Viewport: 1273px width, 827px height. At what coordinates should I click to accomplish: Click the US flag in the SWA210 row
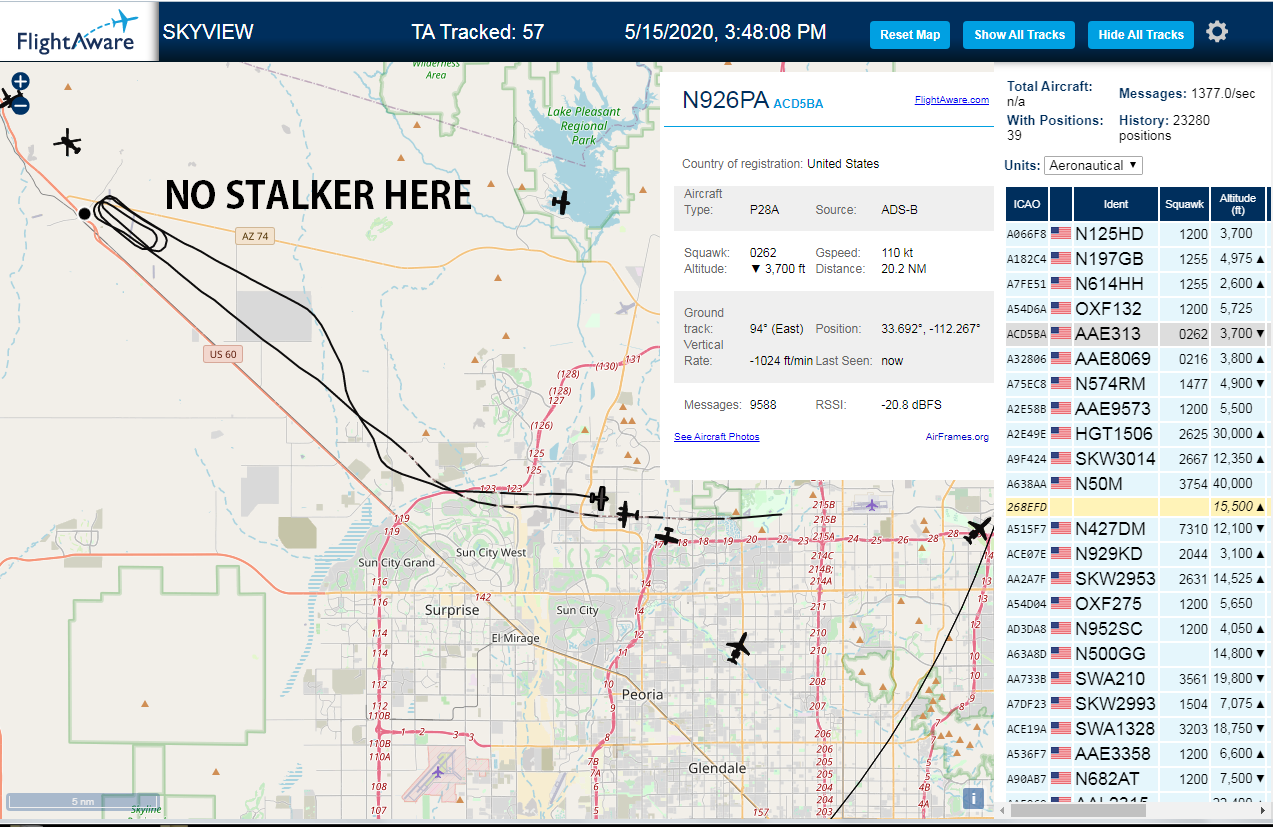click(x=1060, y=679)
